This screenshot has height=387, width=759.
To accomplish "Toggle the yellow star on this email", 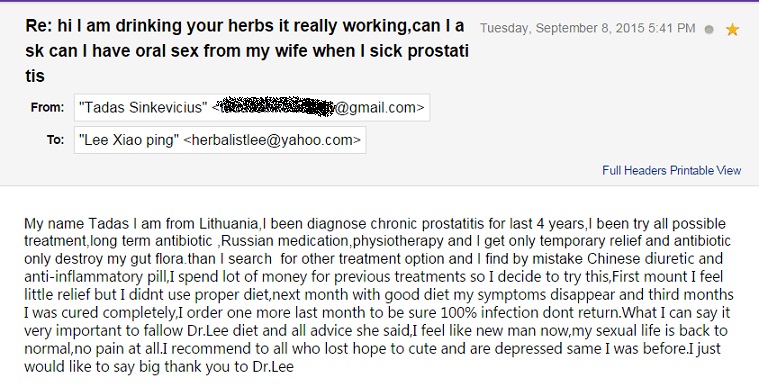I will tap(732, 30).
